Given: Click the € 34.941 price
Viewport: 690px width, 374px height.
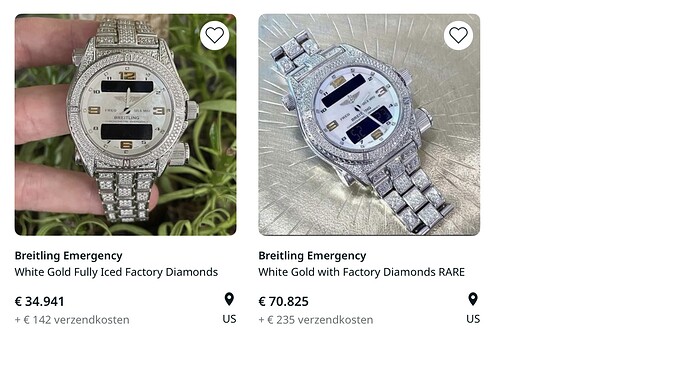Looking at the screenshot, I should [x=40, y=301].
